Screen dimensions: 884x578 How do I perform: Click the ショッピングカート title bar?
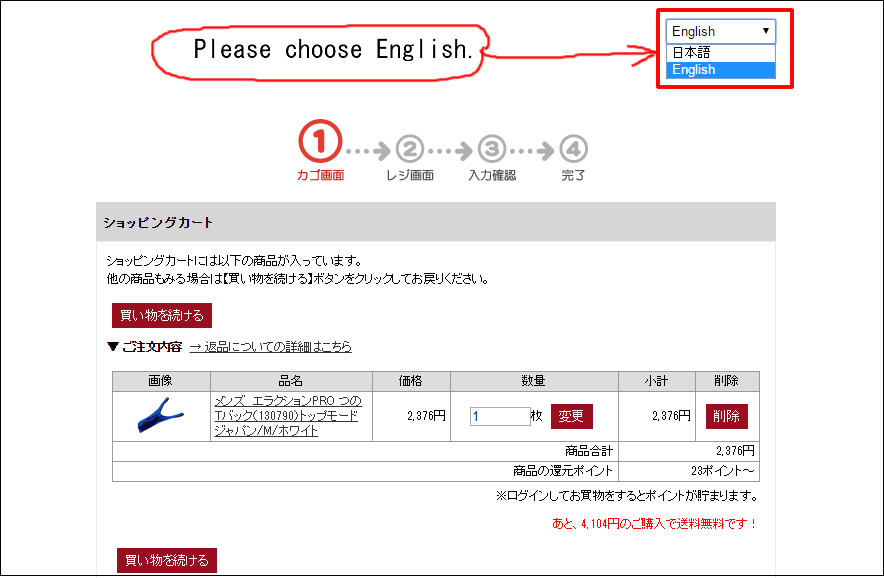(435, 222)
